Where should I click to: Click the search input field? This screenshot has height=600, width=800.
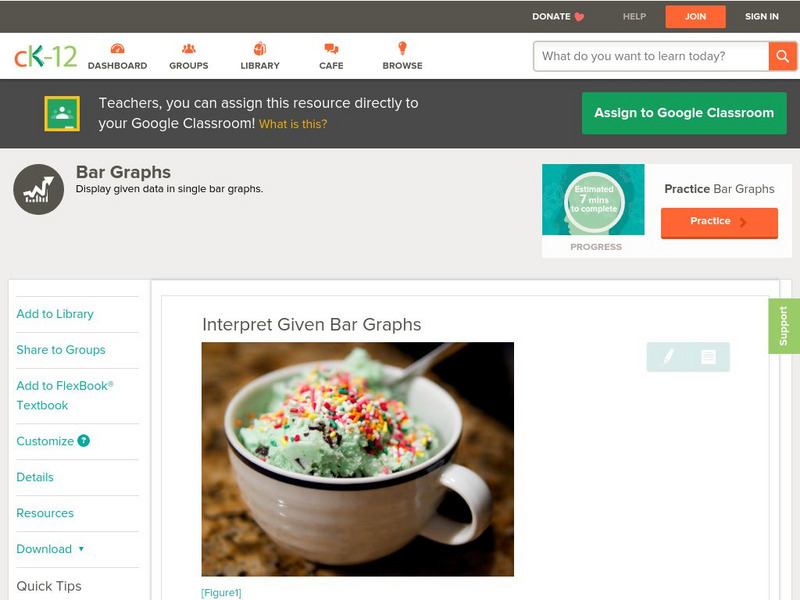651,56
